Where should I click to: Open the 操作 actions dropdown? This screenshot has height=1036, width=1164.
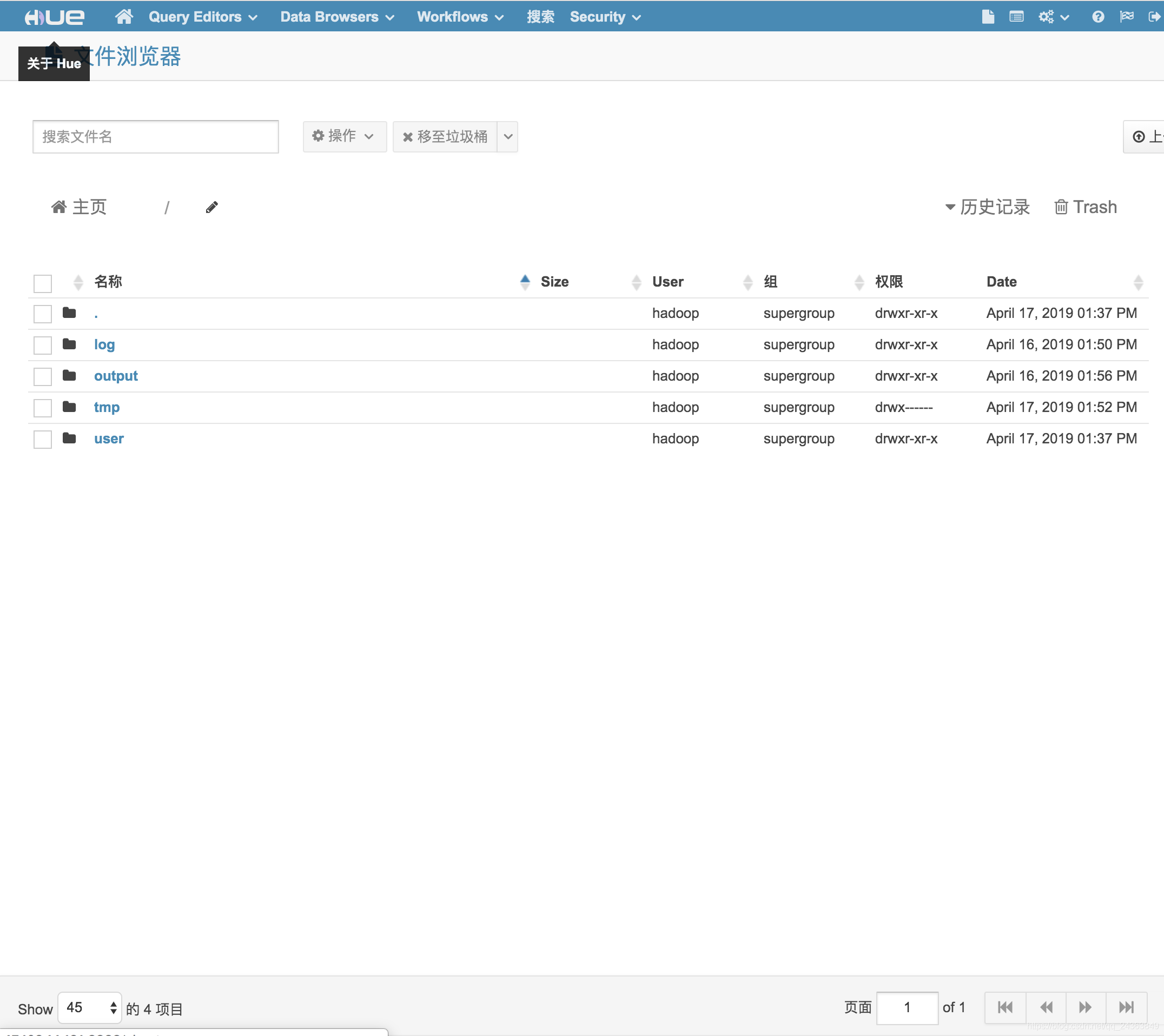point(345,136)
